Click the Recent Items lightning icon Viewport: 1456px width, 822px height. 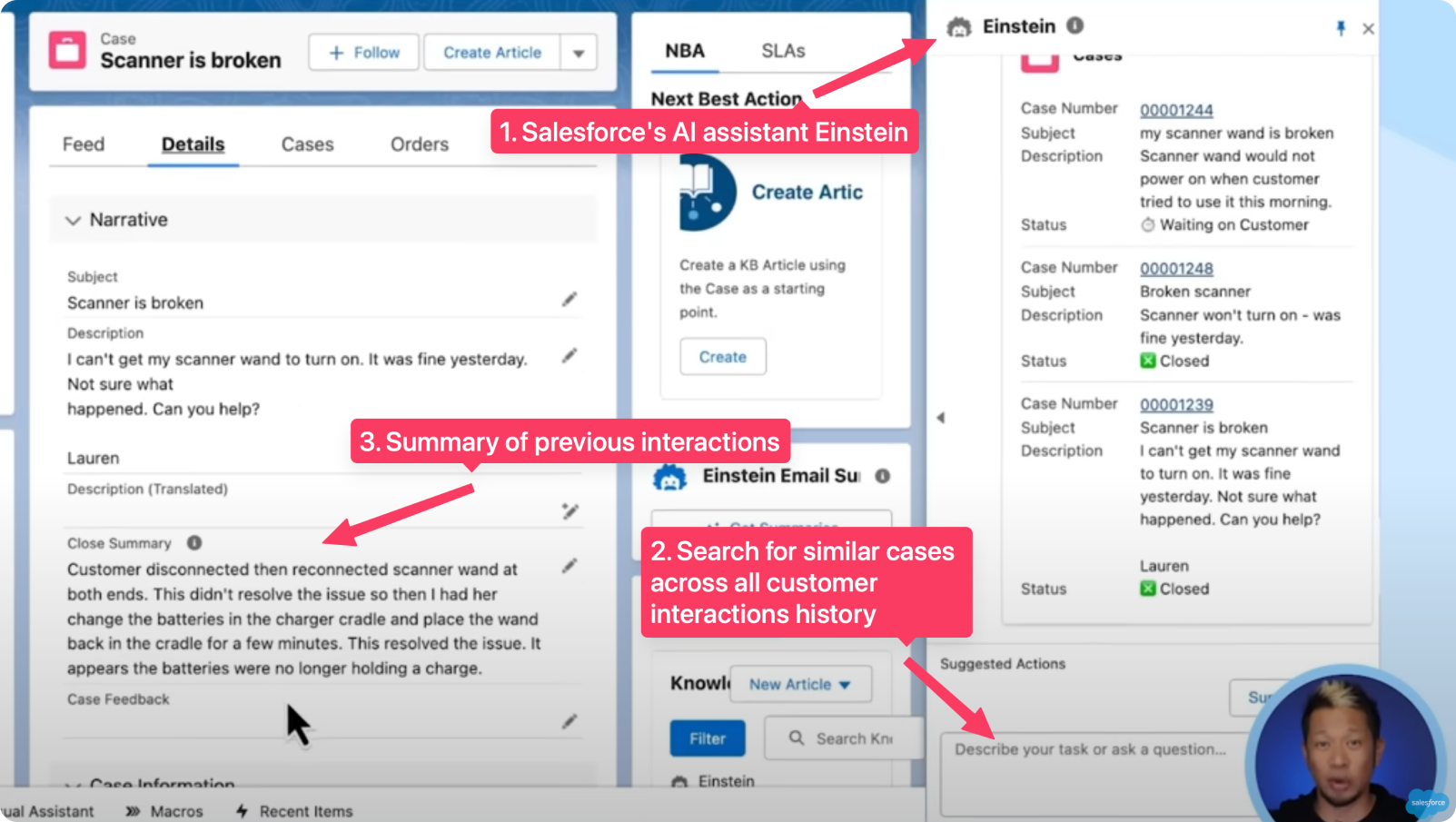(x=242, y=810)
